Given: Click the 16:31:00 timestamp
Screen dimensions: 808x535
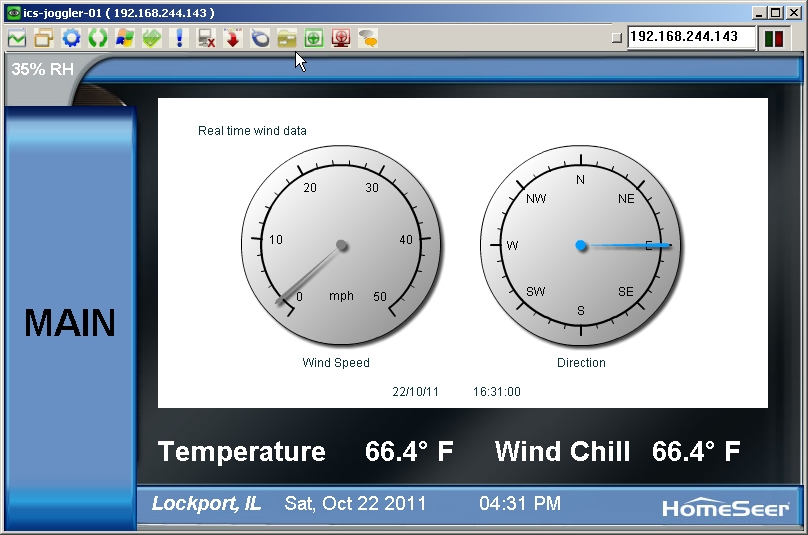Looking at the screenshot, I should [497, 392].
